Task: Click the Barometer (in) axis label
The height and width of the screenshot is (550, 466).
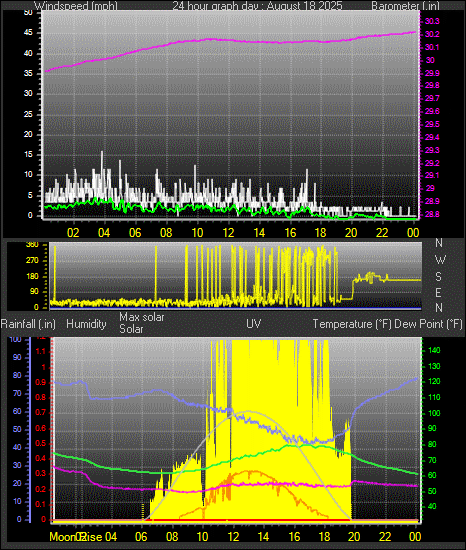Action: pos(405,6)
